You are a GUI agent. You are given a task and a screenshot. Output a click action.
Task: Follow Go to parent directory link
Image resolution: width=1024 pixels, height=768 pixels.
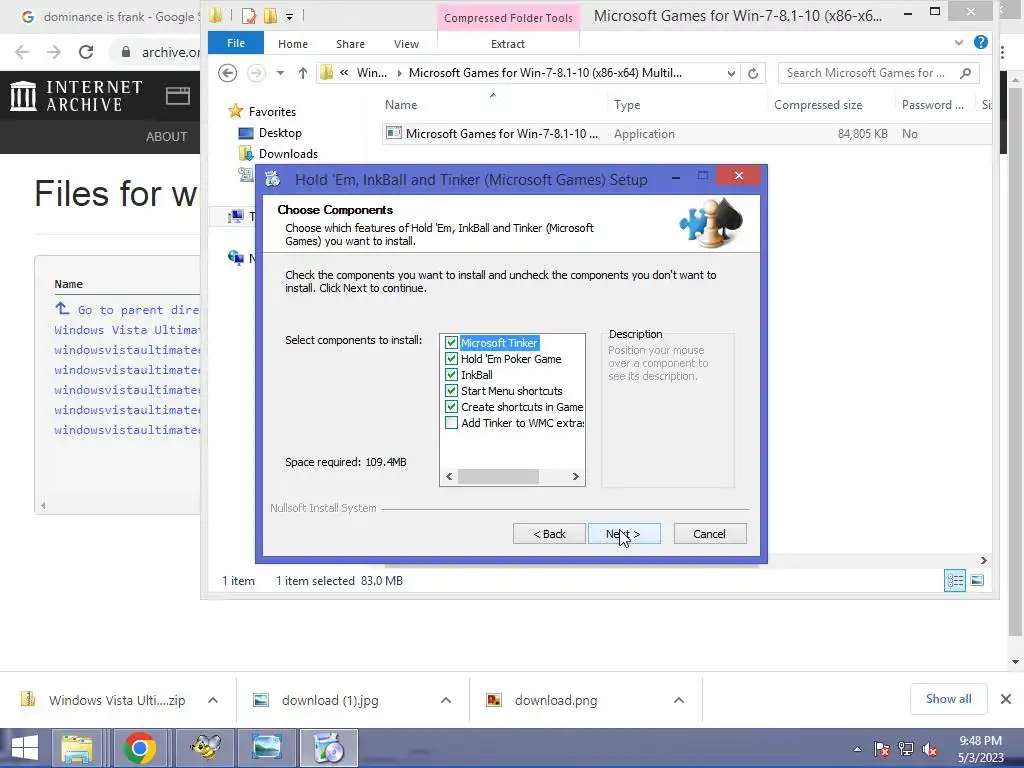138,310
